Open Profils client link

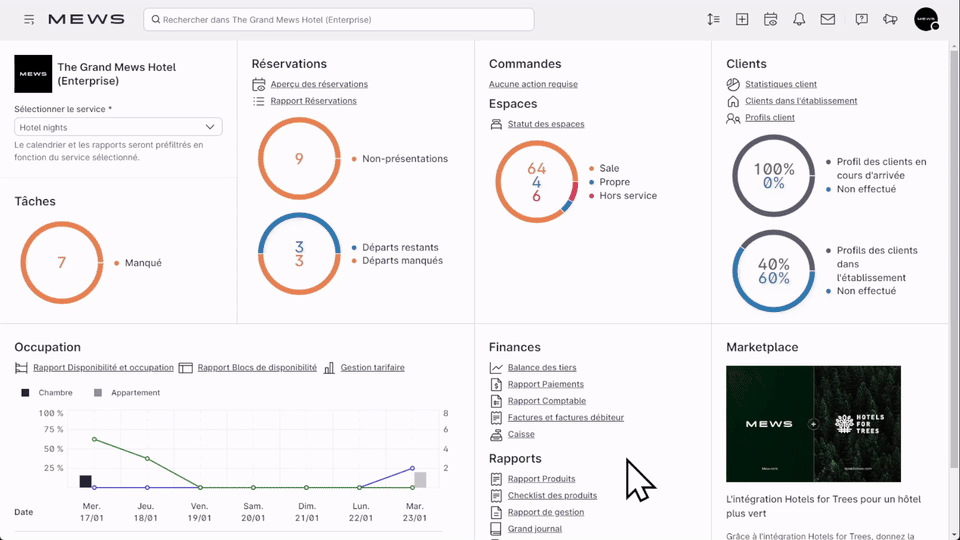point(770,118)
